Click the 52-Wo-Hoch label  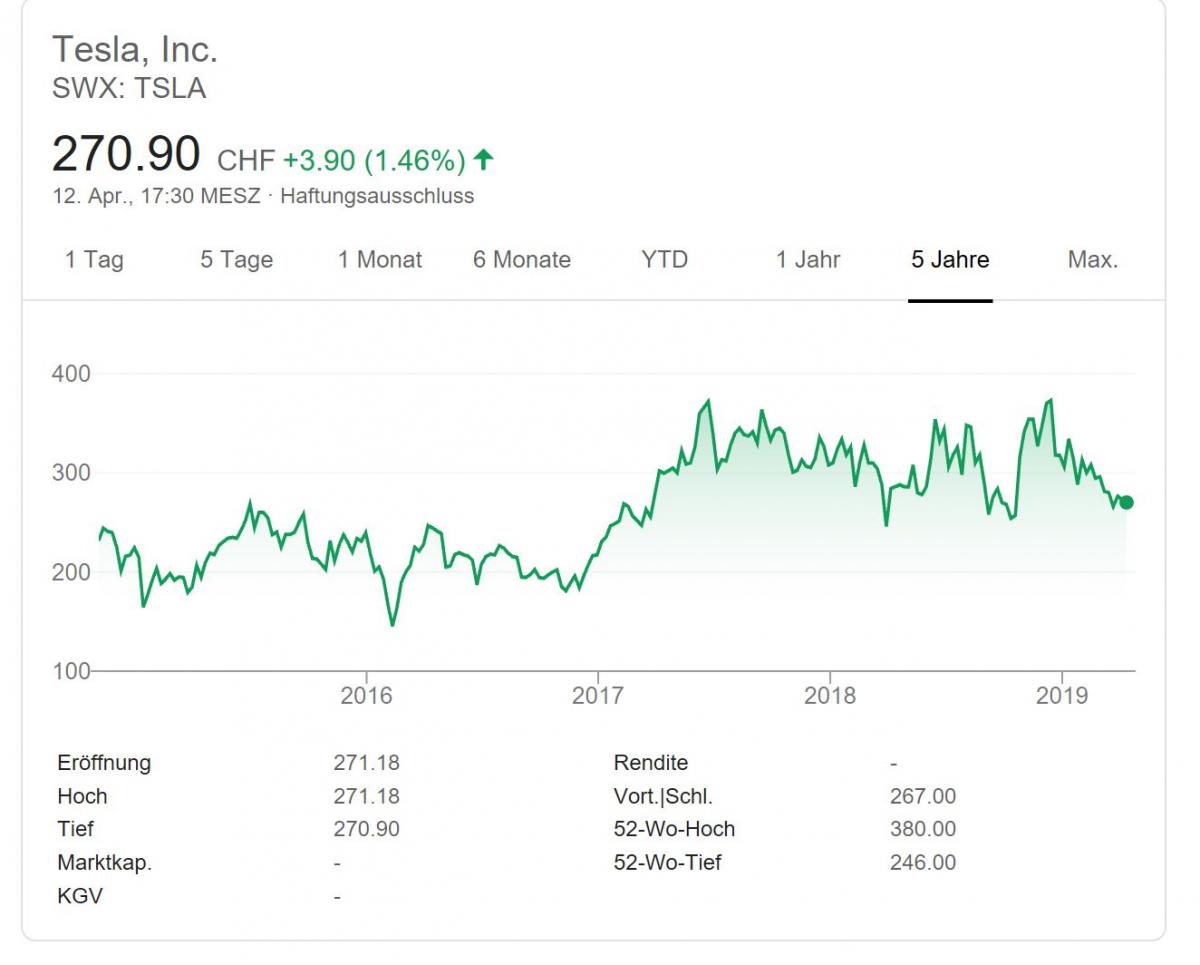coord(674,829)
